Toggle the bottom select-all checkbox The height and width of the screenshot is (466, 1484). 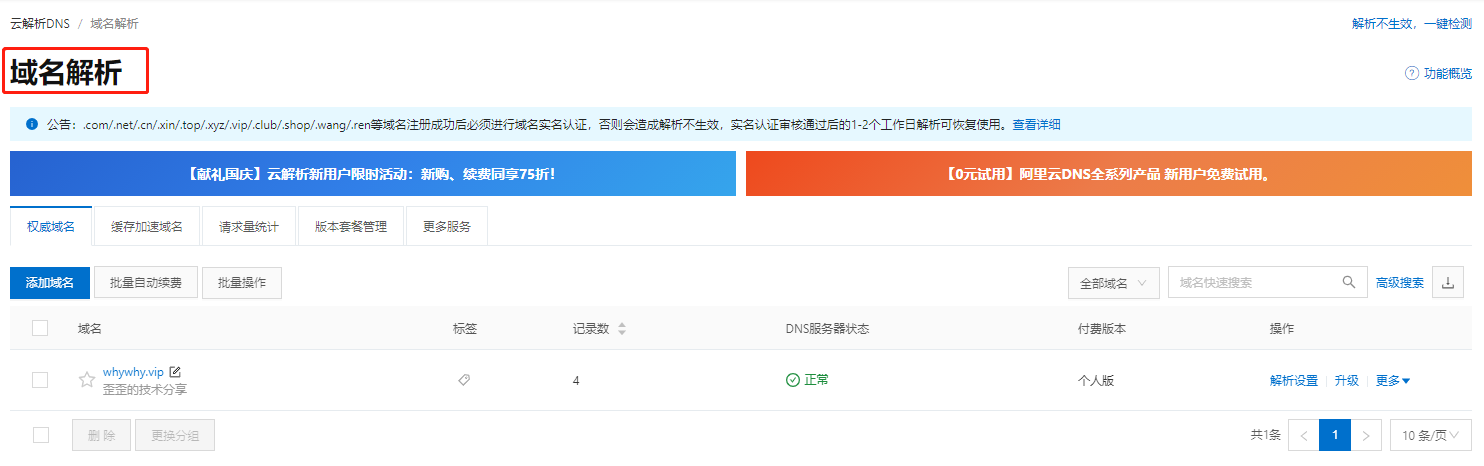40,435
